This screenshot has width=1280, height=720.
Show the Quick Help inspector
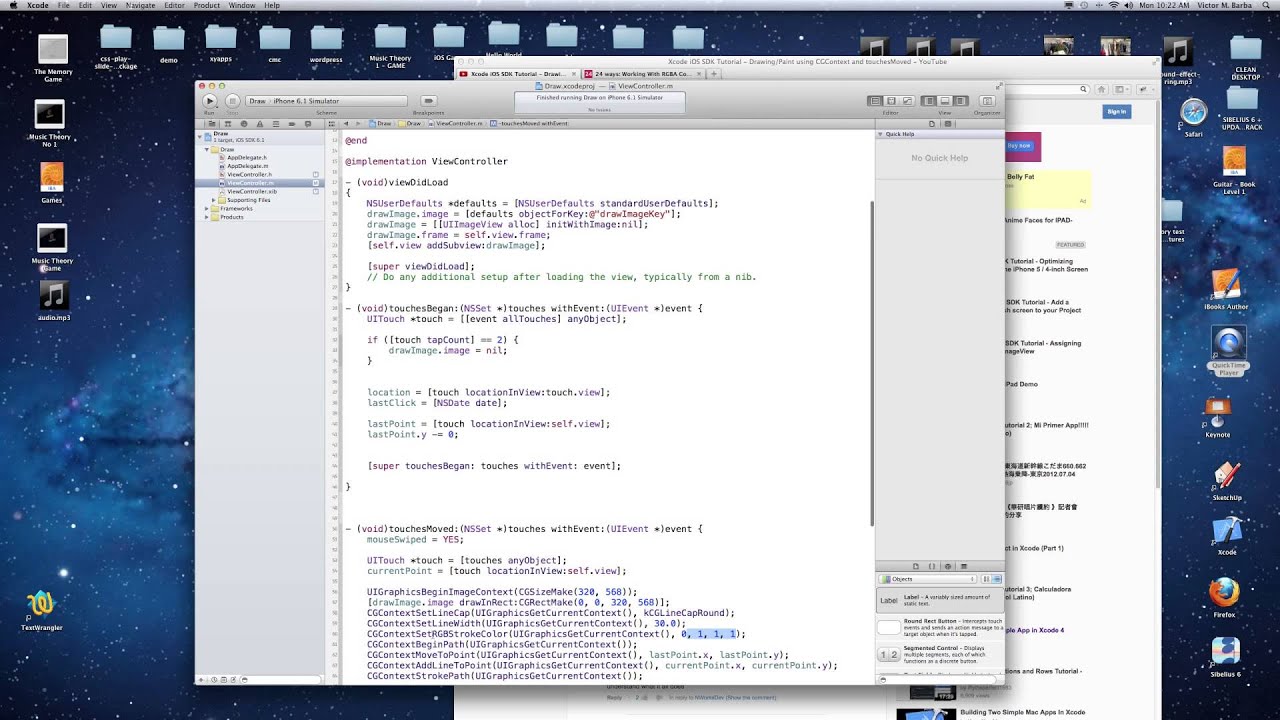[x=947, y=124]
